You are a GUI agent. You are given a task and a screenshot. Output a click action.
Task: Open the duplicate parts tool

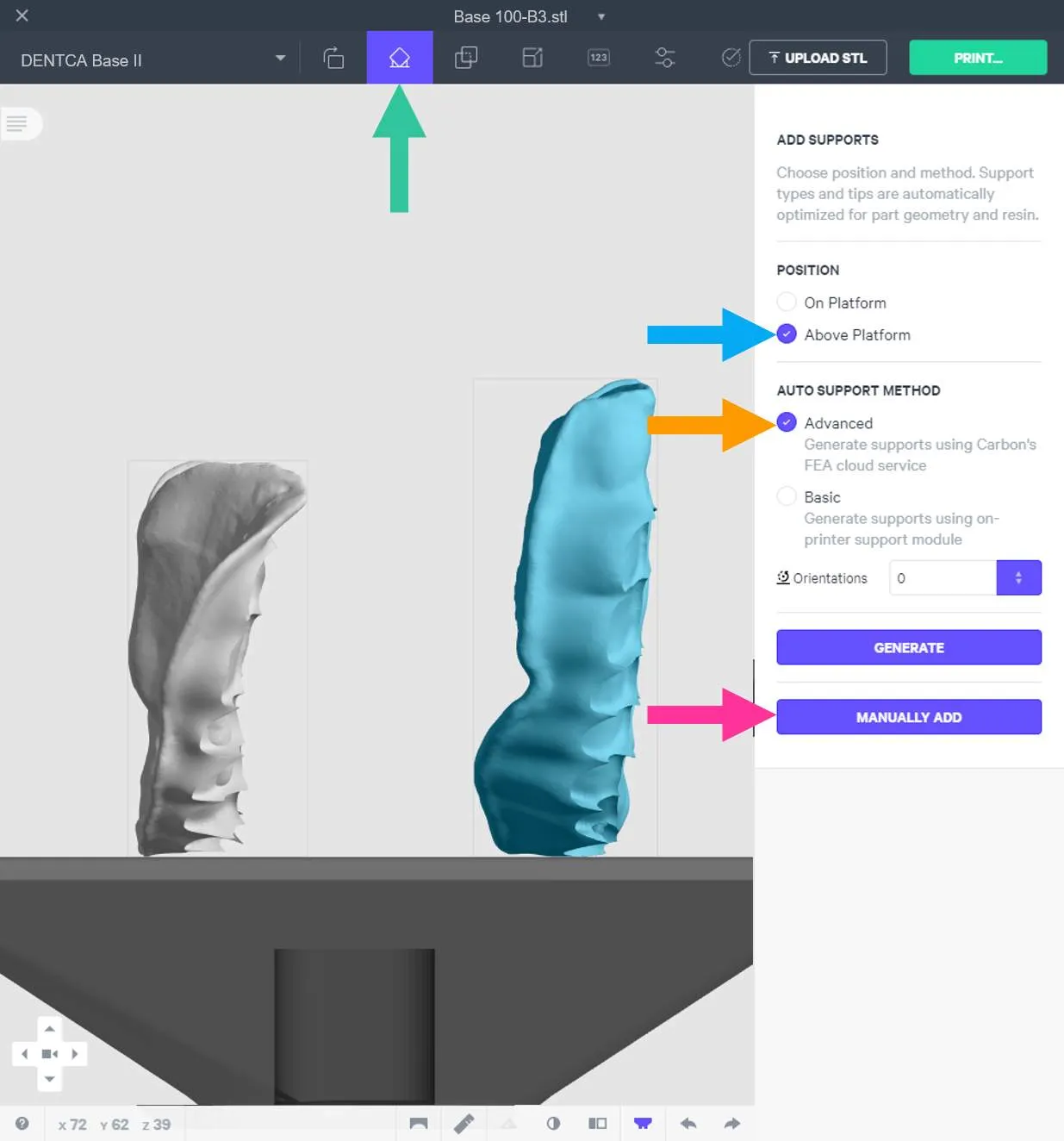click(x=466, y=58)
